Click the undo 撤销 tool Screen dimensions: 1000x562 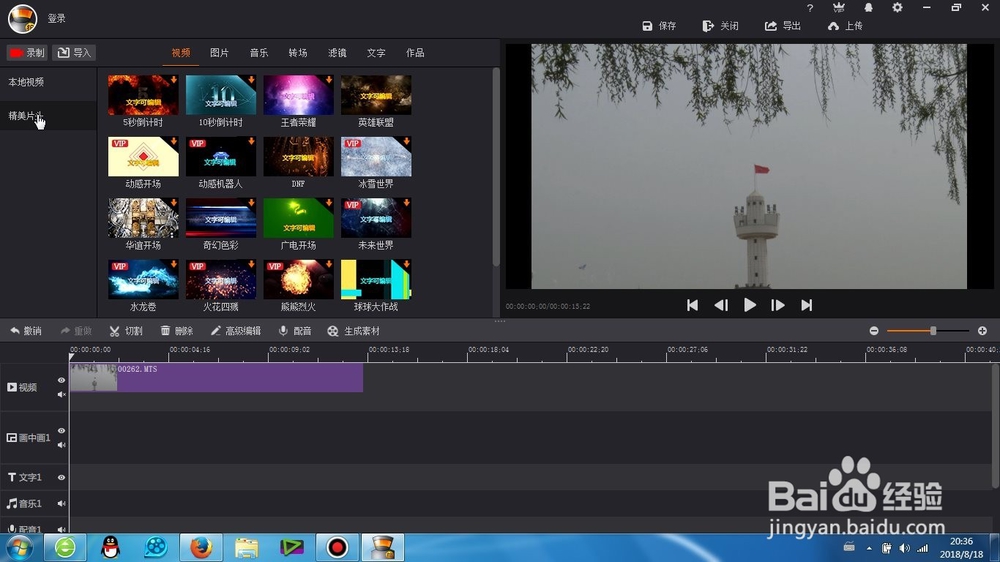point(26,331)
